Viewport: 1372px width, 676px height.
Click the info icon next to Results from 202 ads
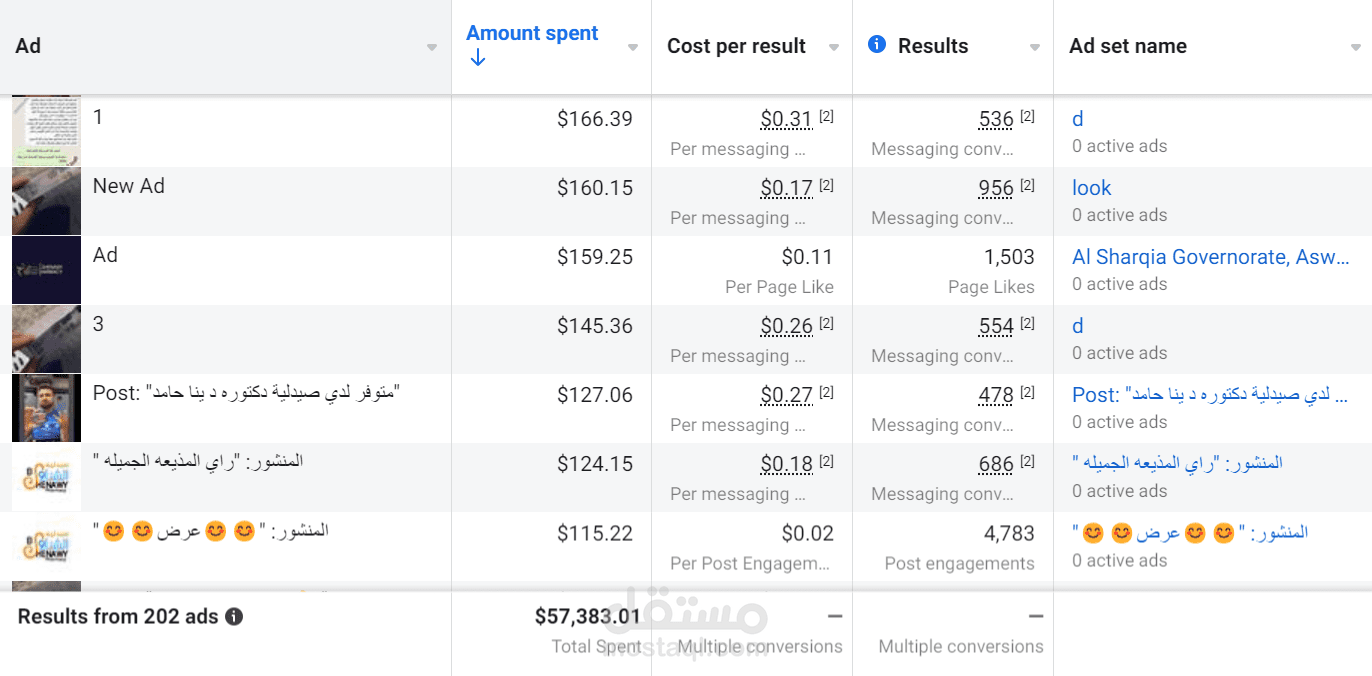pos(234,617)
